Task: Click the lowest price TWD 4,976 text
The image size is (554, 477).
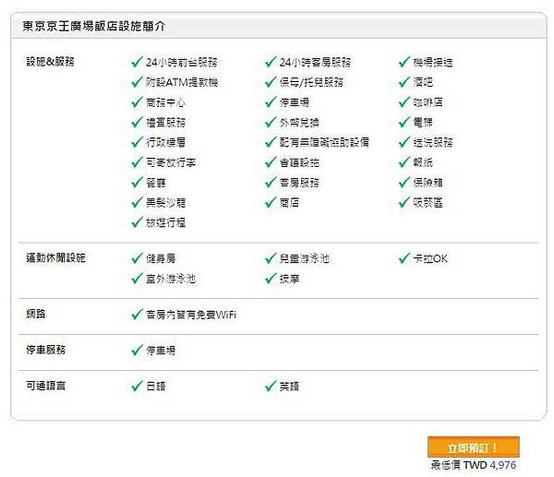Action: pos(473,465)
